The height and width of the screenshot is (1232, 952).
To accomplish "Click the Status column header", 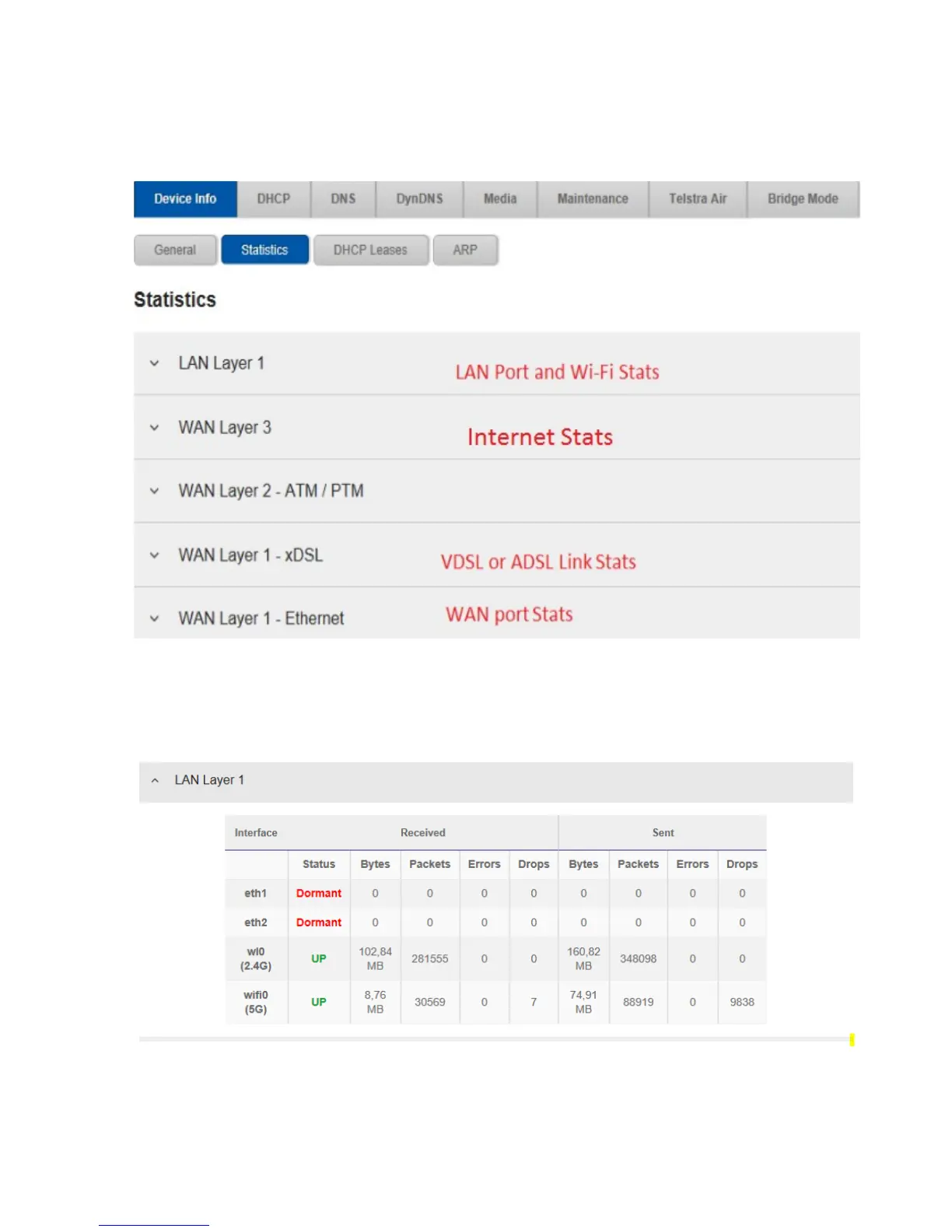I will click(x=319, y=864).
